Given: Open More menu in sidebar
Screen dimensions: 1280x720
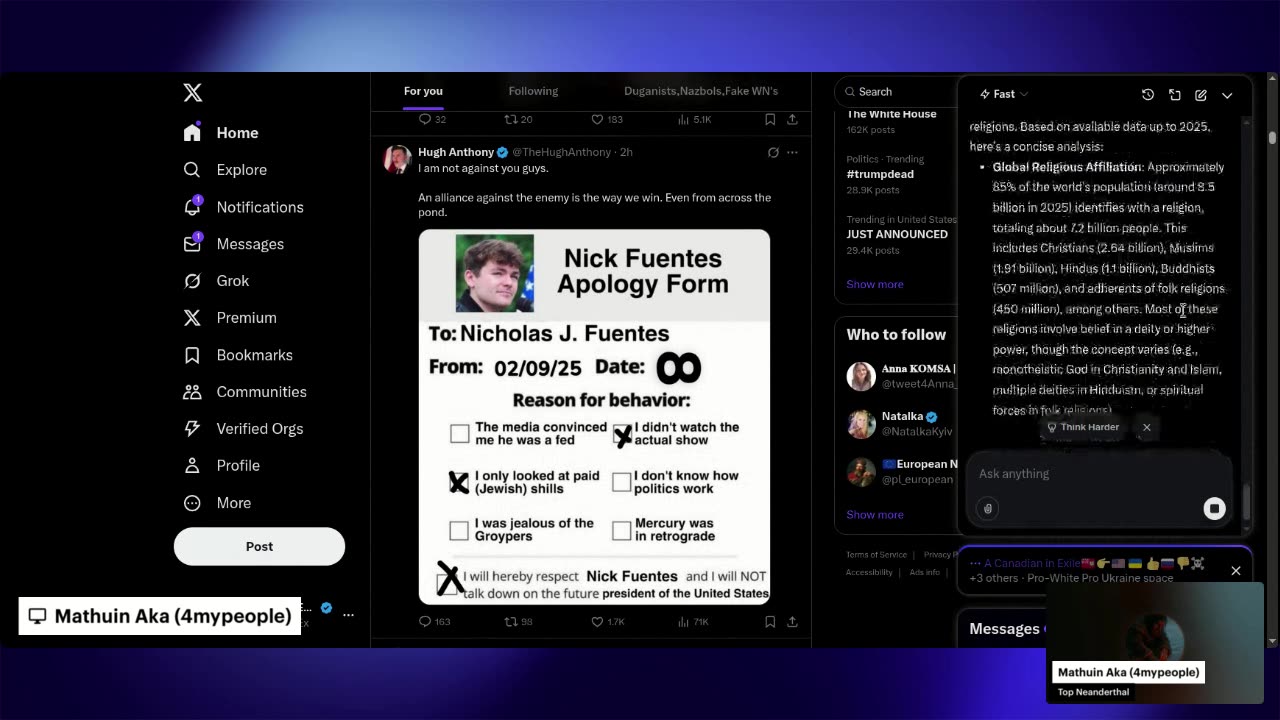Looking at the screenshot, I should pos(217,503).
